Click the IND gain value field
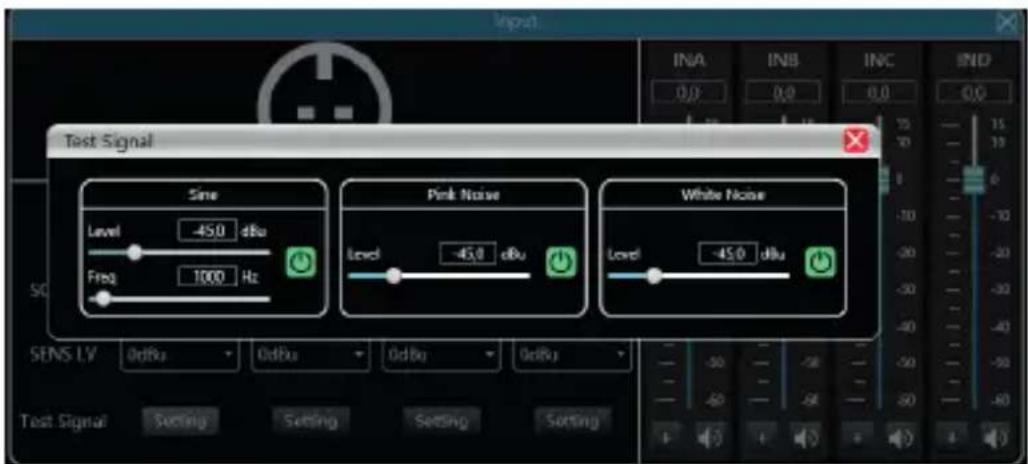This screenshot has height=464, width=1028. [974, 92]
